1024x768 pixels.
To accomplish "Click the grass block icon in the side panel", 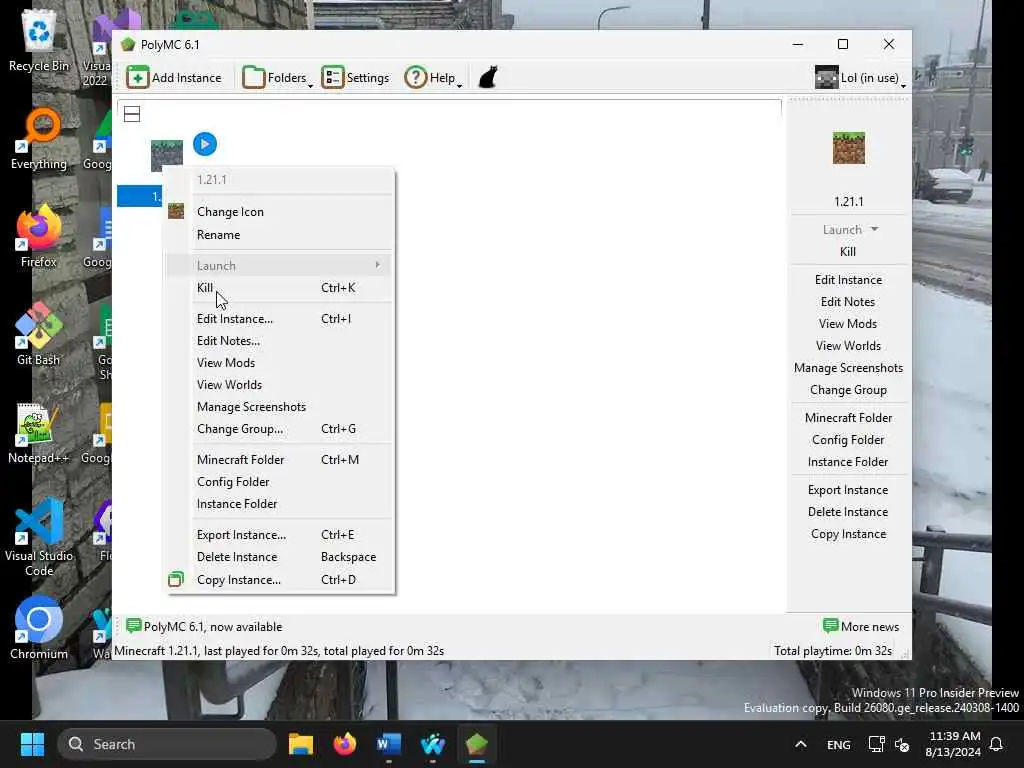I will coord(848,148).
